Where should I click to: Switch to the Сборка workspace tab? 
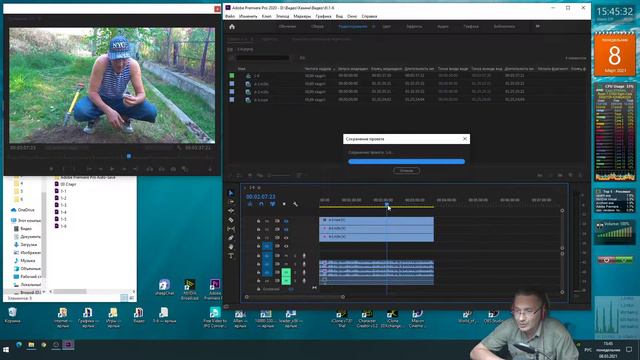(317, 27)
